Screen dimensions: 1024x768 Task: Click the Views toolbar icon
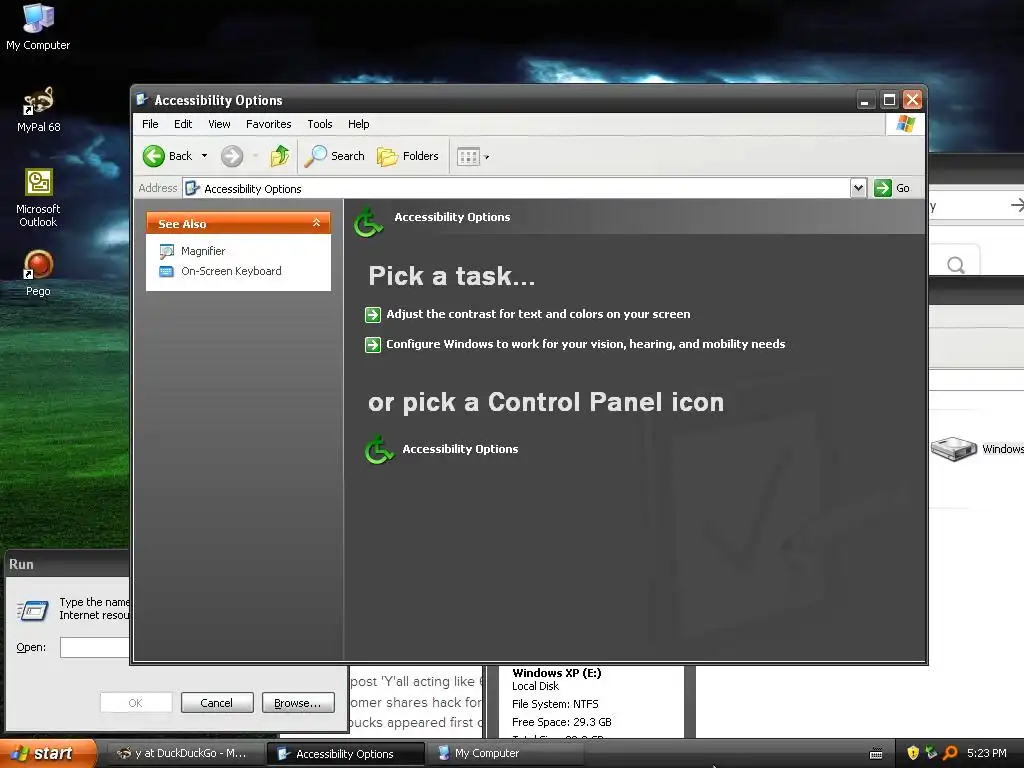[x=468, y=157]
